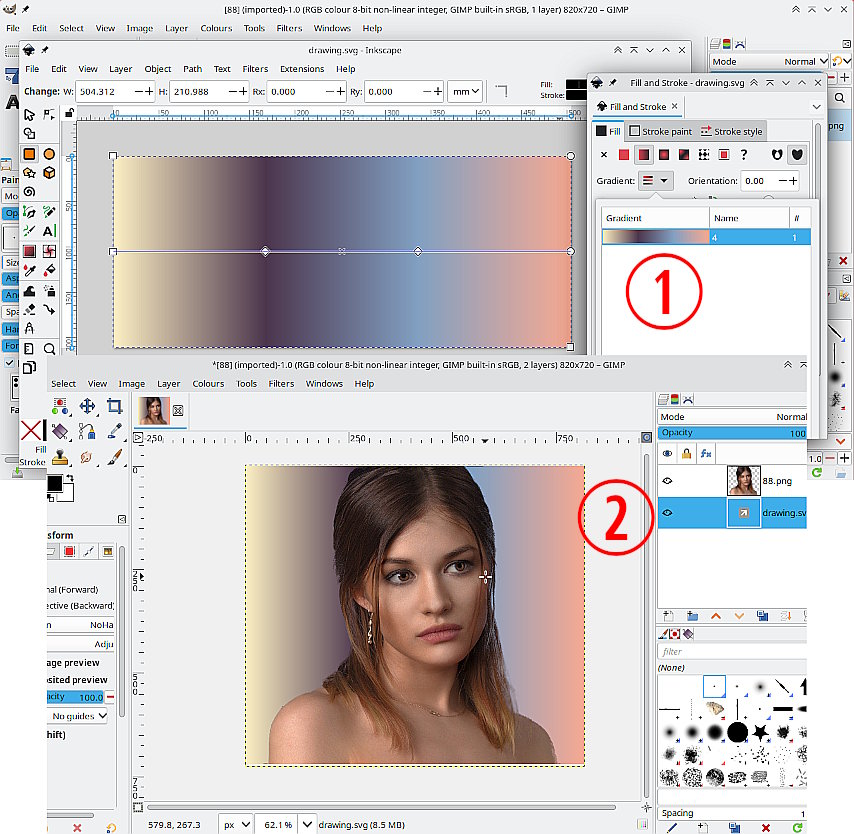854x834 pixels.
Task: Open Colours menu in front GIMP window
Action: [208, 383]
